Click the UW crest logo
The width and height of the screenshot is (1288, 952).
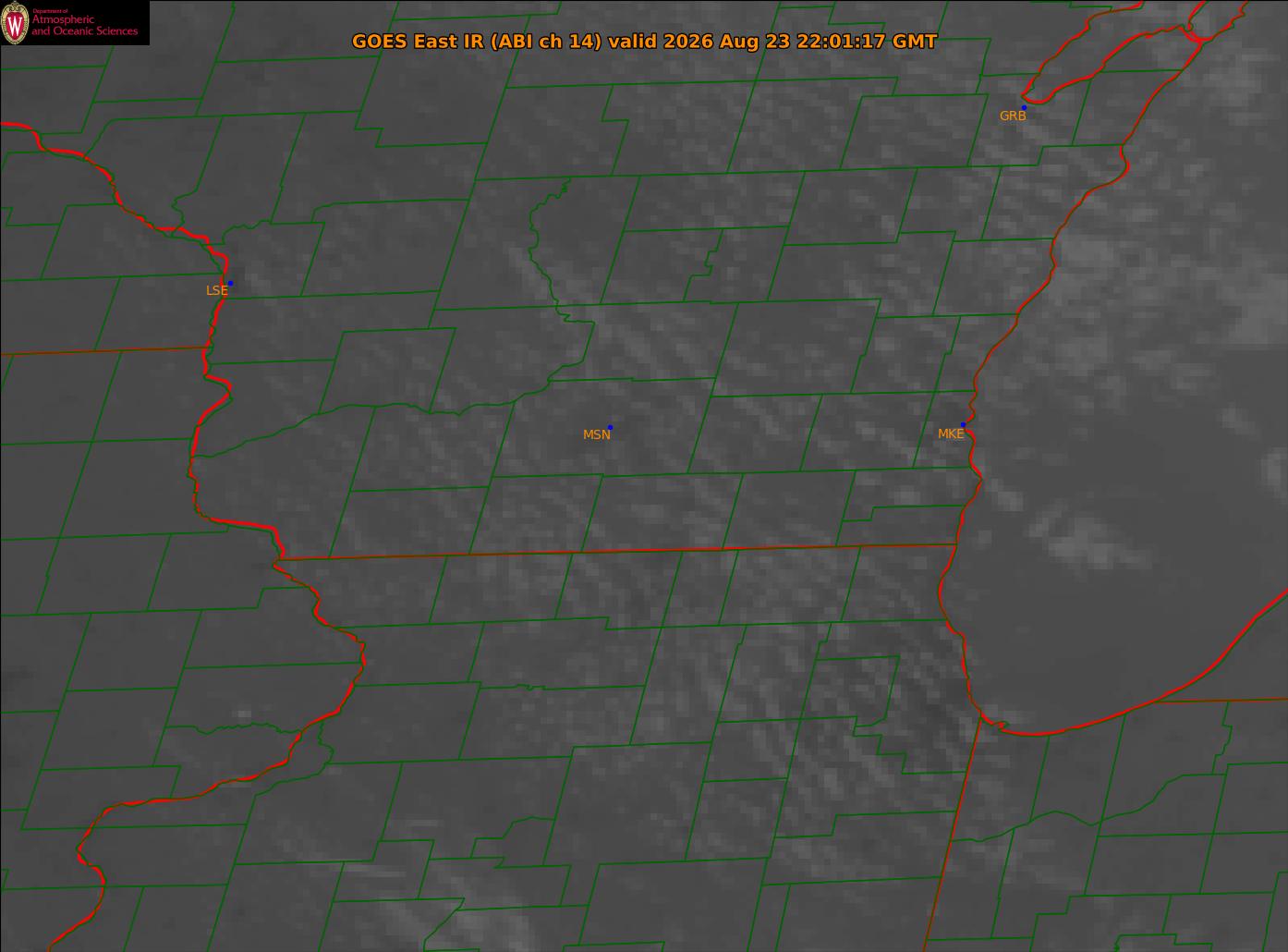(15, 23)
